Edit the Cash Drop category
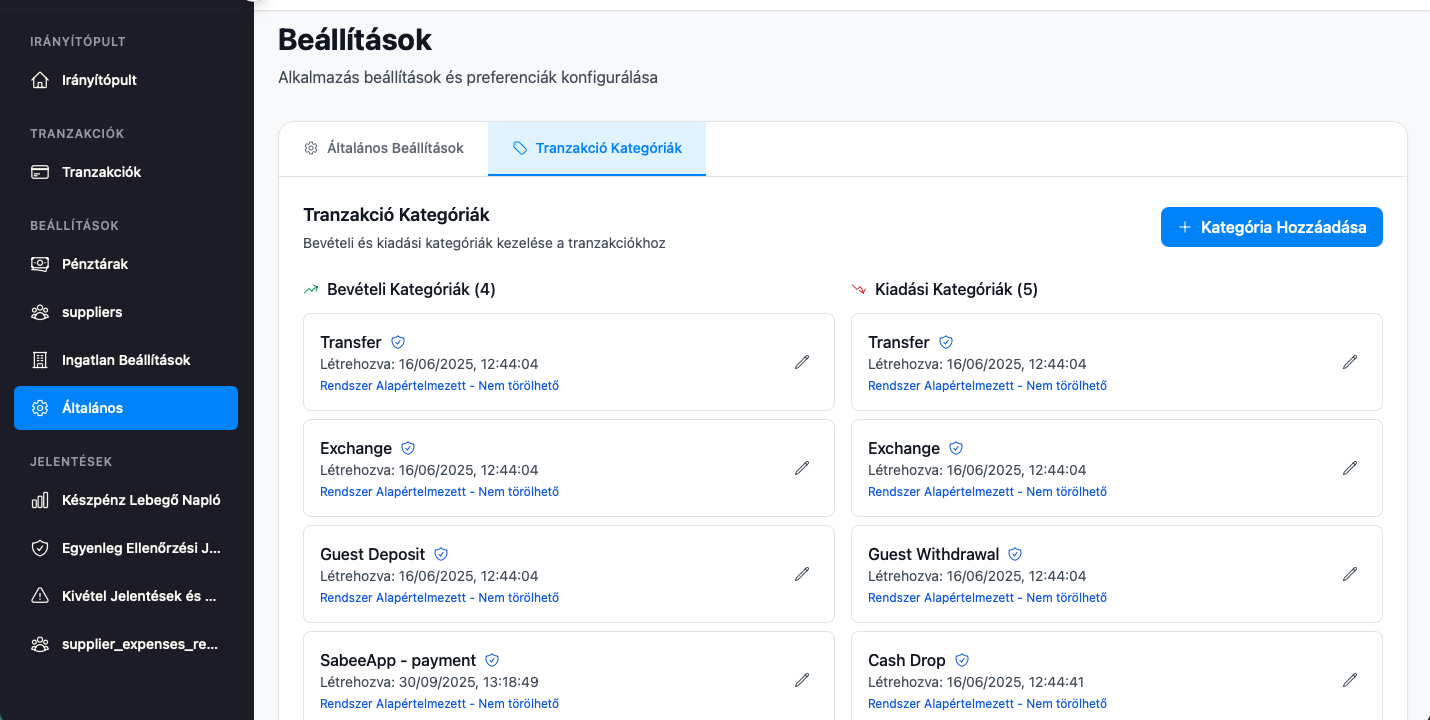This screenshot has width=1430, height=720. pos(1349,680)
